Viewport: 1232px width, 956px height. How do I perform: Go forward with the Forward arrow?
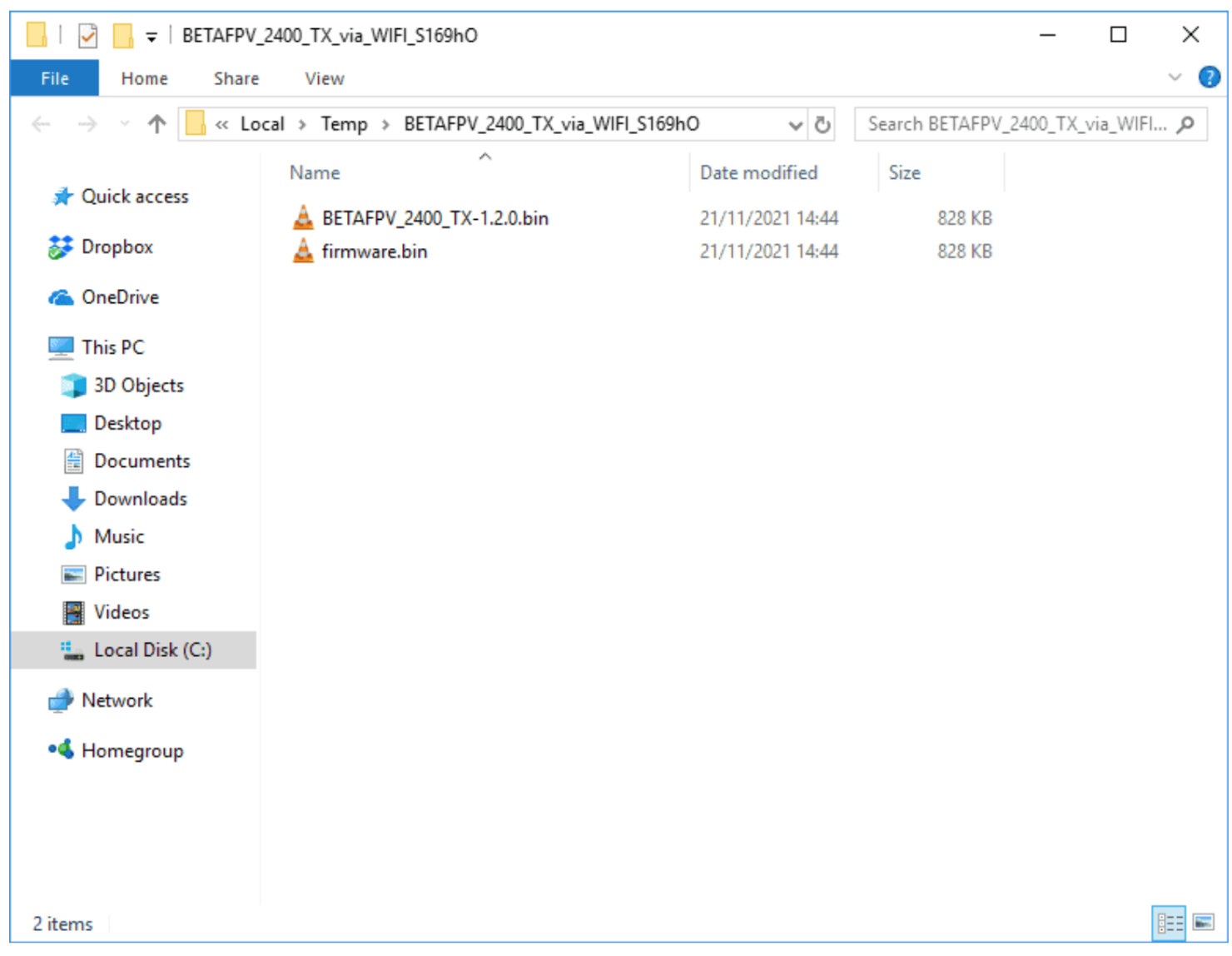tap(87, 124)
